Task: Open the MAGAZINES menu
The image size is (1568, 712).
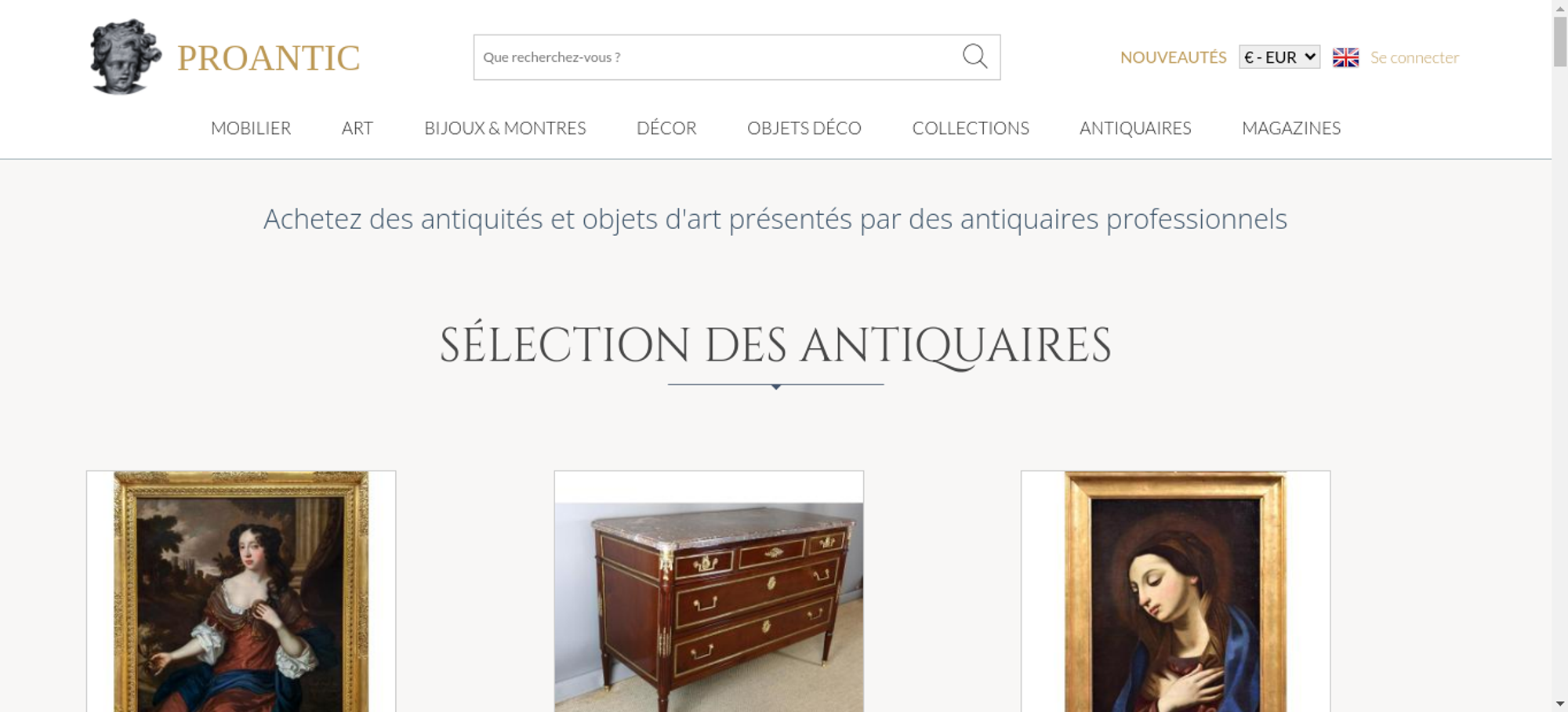Action: tap(1291, 128)
